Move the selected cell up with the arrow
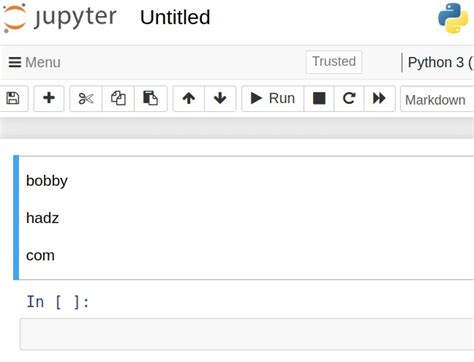The image size is (474, 362). (x=189, y=99)
